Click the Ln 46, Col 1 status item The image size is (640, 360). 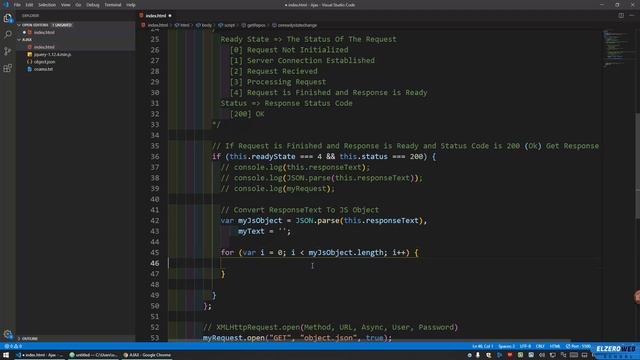[483, 346]
